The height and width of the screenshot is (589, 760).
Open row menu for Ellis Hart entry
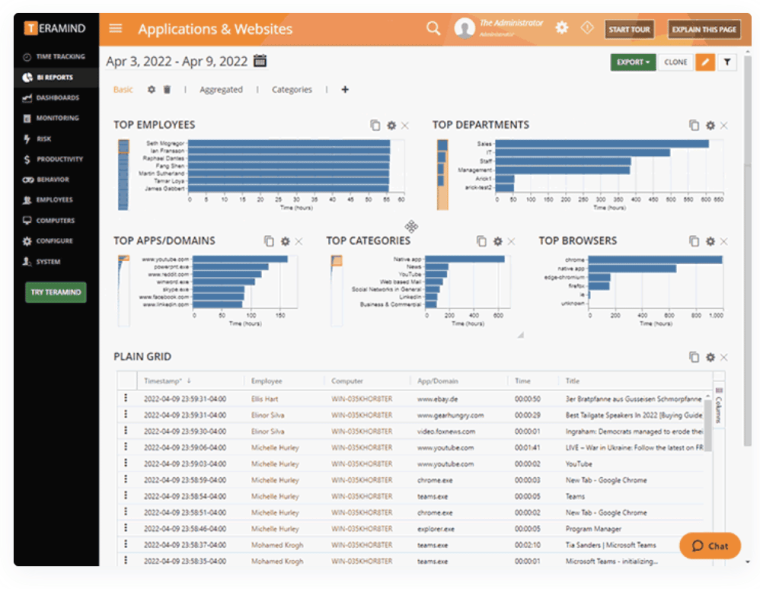tap(126, 398)
